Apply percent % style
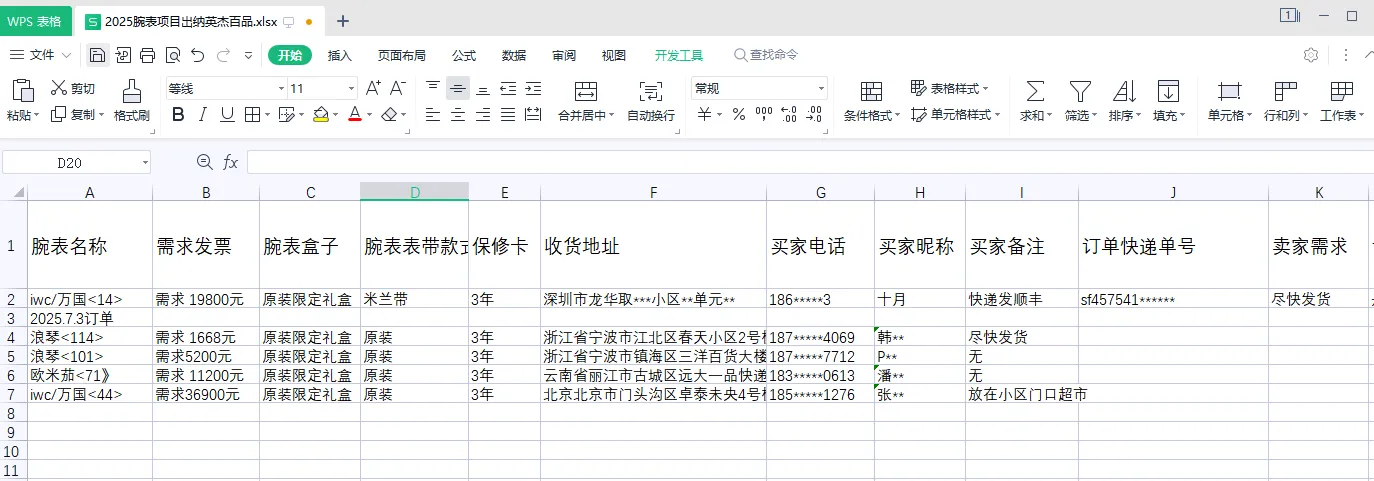The height and width of the screenshot is (481, 1374). pyautogui.click(x=739, y=115)
